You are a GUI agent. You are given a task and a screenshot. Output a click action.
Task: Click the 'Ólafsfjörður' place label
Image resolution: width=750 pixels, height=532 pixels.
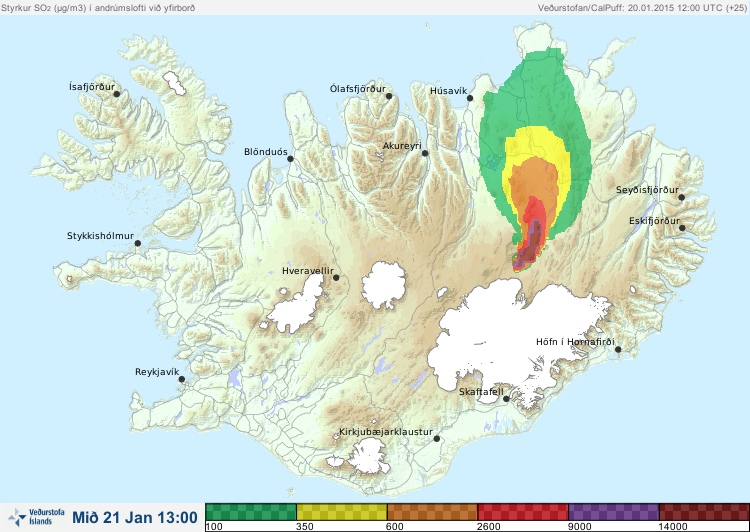(358, 89)
